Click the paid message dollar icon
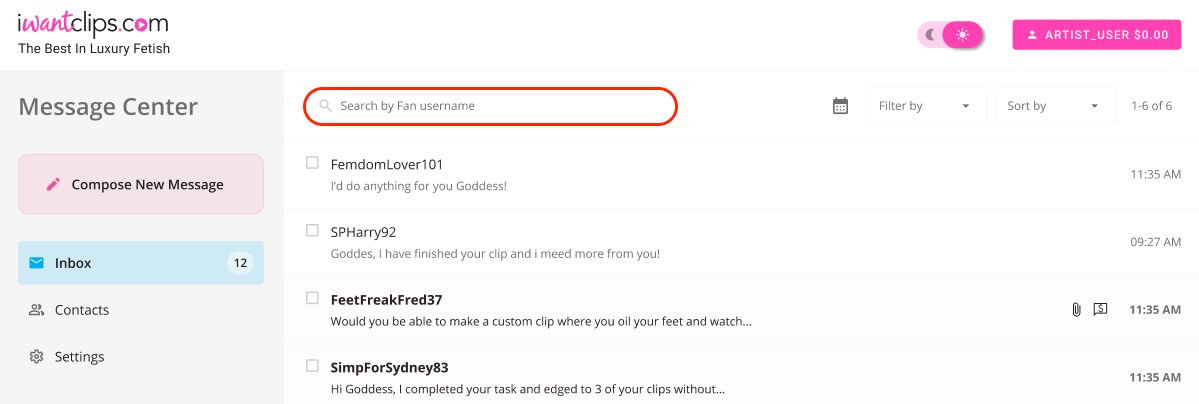Image resolution: width=1199 pixels, height=404 pixels. 1100,309
